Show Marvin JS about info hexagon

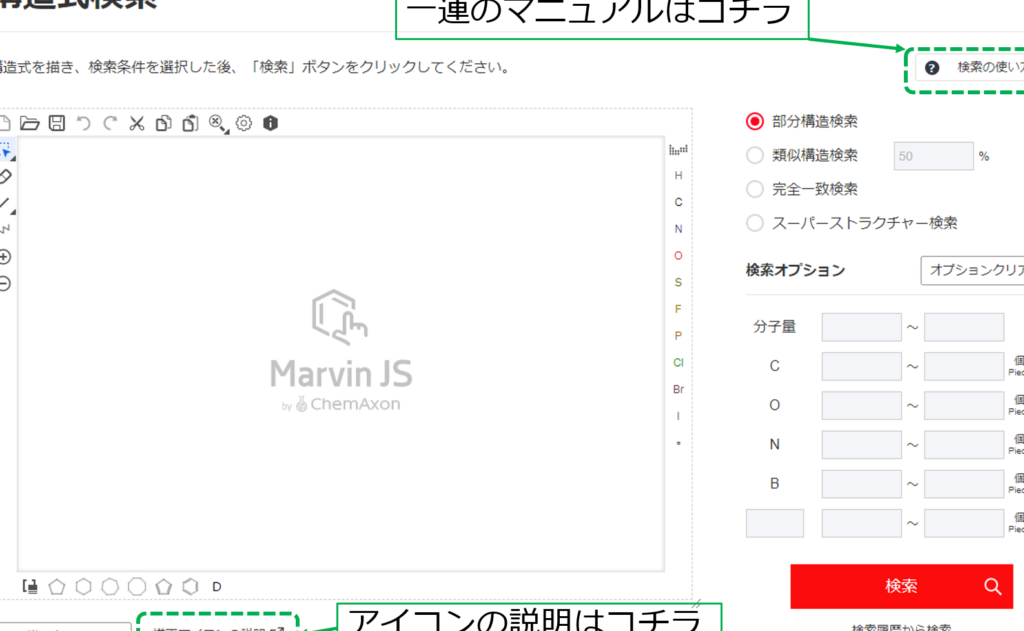pos(270,123)
